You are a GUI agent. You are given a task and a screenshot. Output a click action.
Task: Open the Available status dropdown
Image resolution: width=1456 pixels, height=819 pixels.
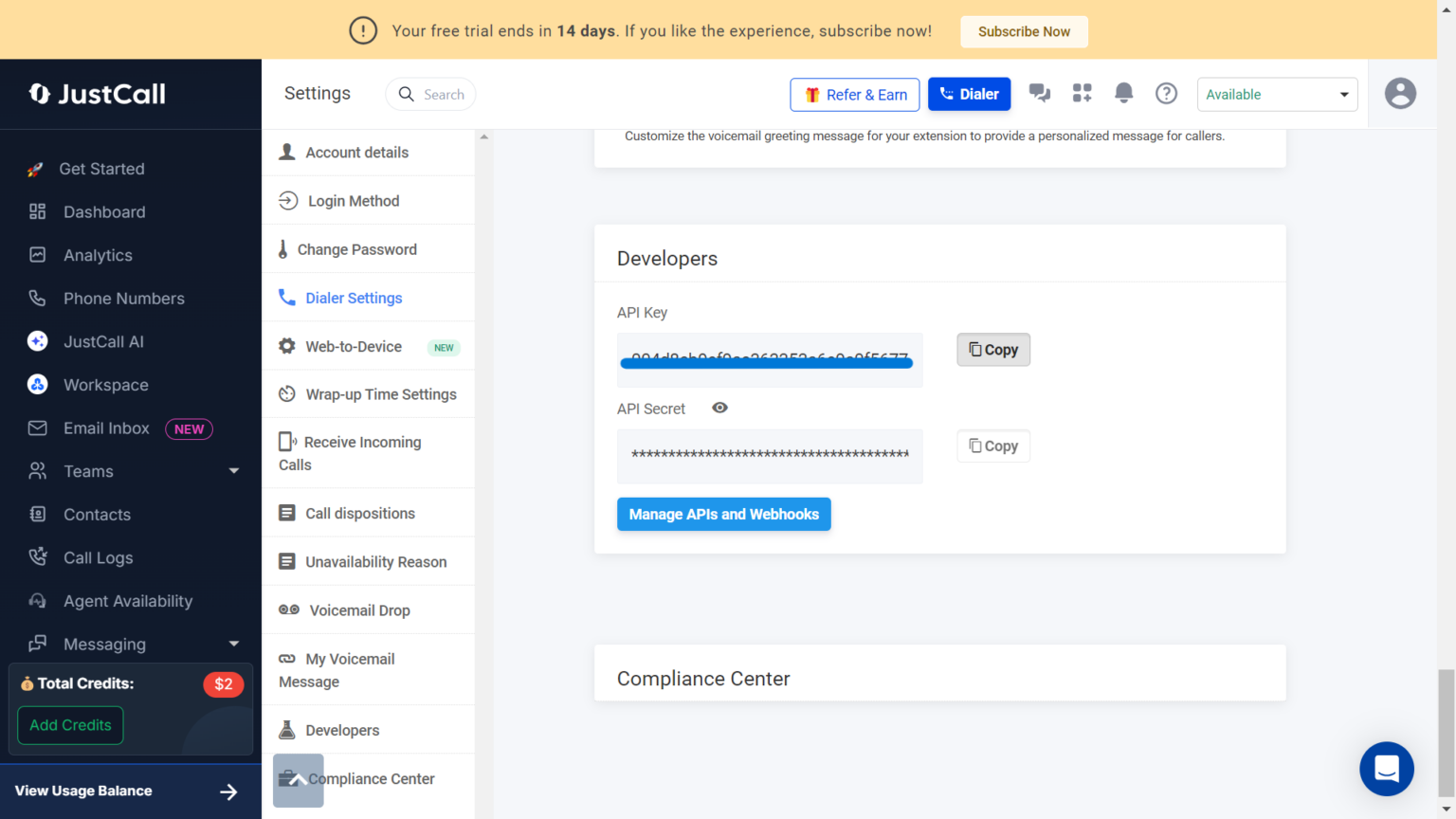1277,95
